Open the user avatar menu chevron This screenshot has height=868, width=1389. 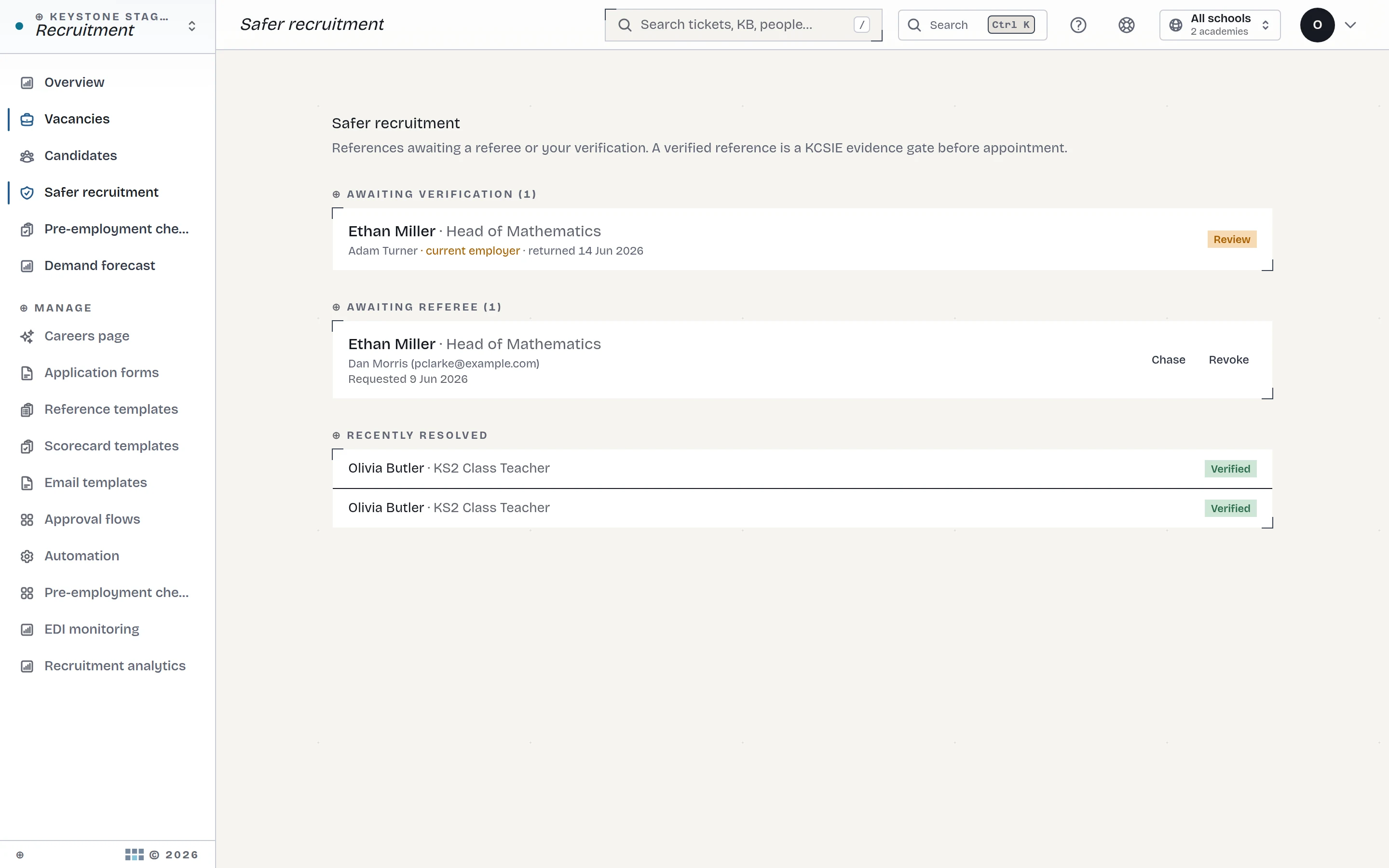pyautogui.click(x=1350, y=25)
